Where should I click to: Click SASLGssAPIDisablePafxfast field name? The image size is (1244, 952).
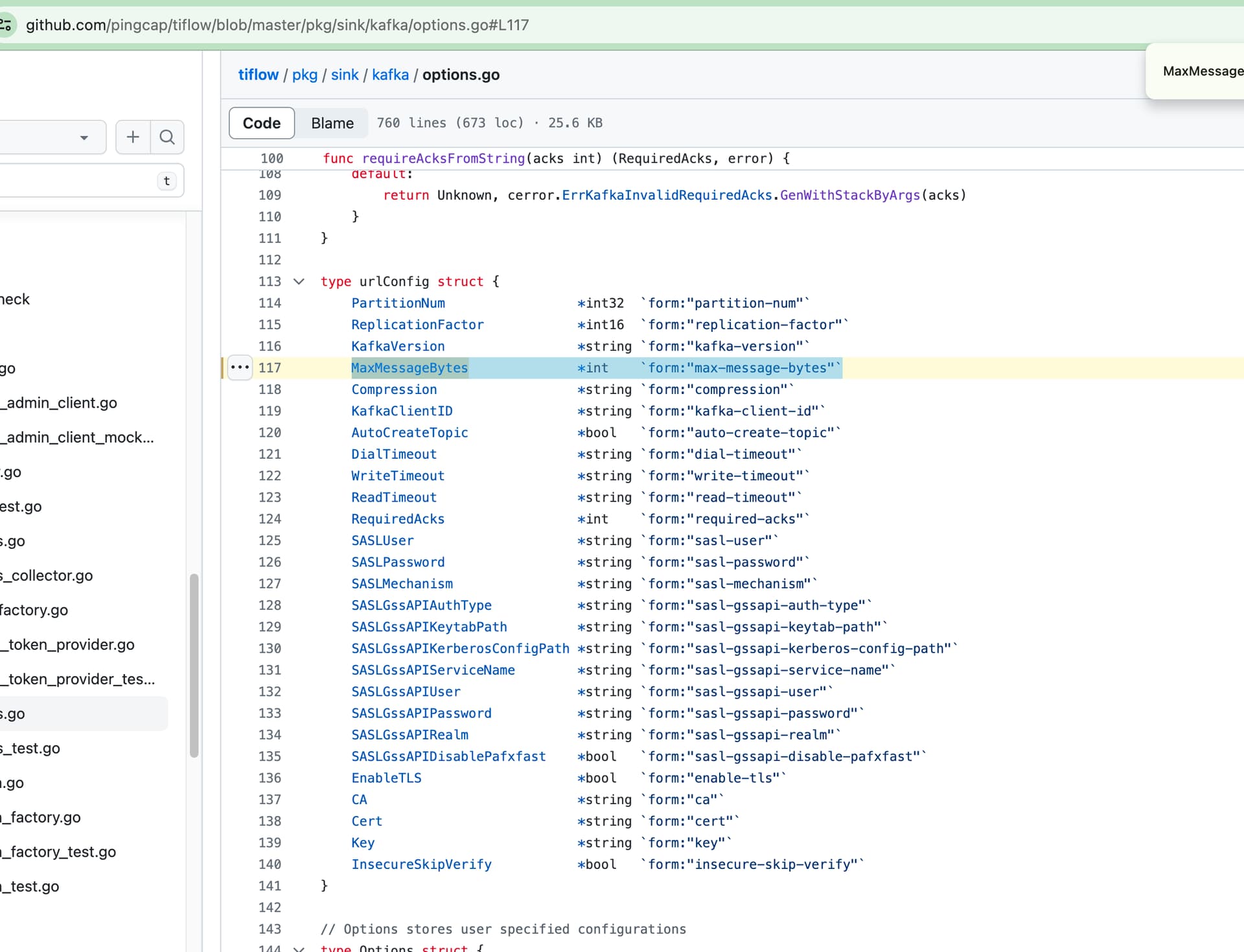click(448, 756)
